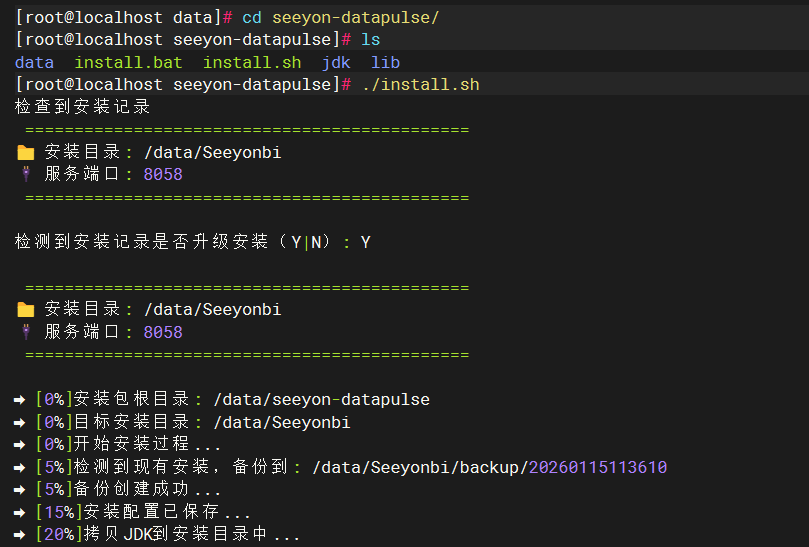The height and width of the screenshot is (547, 809).
Task: Click the arrow beside 安装包根目录 line
Action: [21, 400]
